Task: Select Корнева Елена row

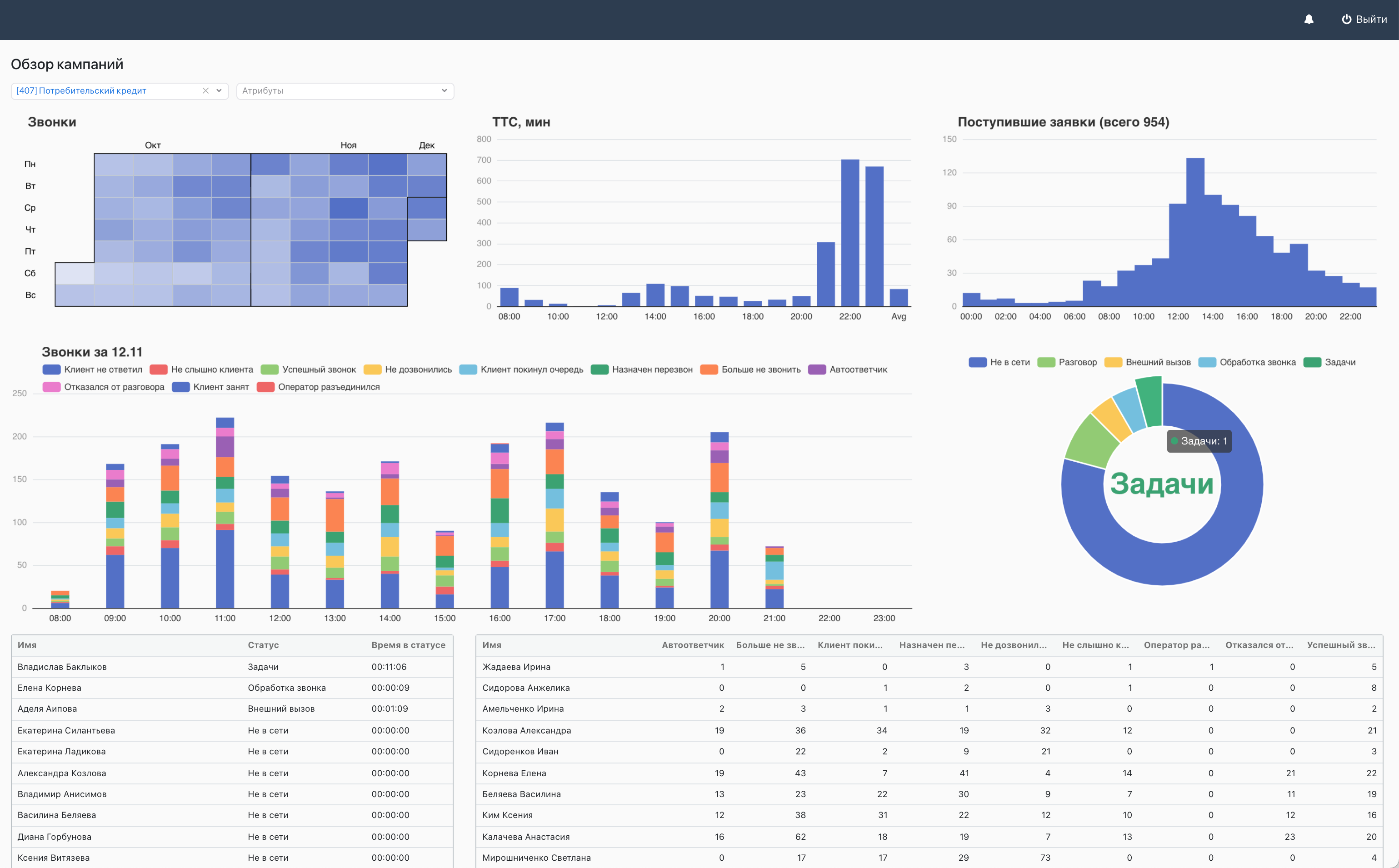Action: pyautogui.click(x=929, y=773)
